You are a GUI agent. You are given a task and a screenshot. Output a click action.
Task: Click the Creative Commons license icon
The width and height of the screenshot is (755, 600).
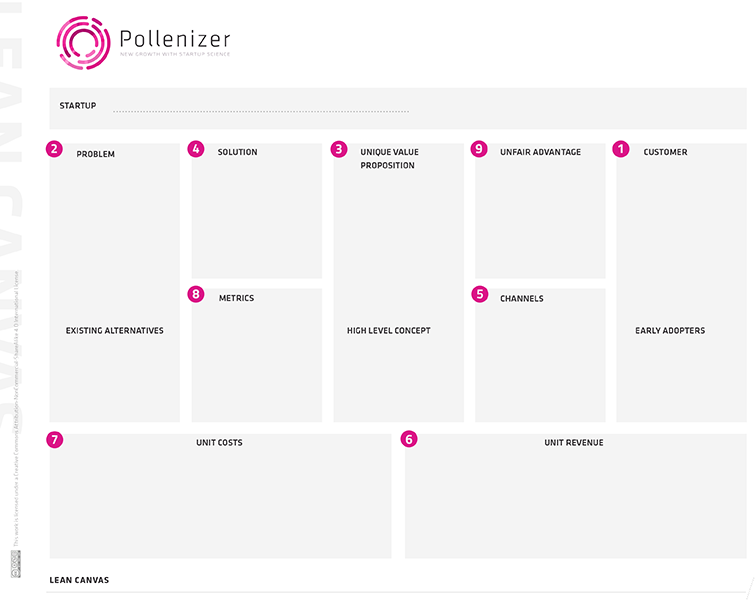pos(15,565)
